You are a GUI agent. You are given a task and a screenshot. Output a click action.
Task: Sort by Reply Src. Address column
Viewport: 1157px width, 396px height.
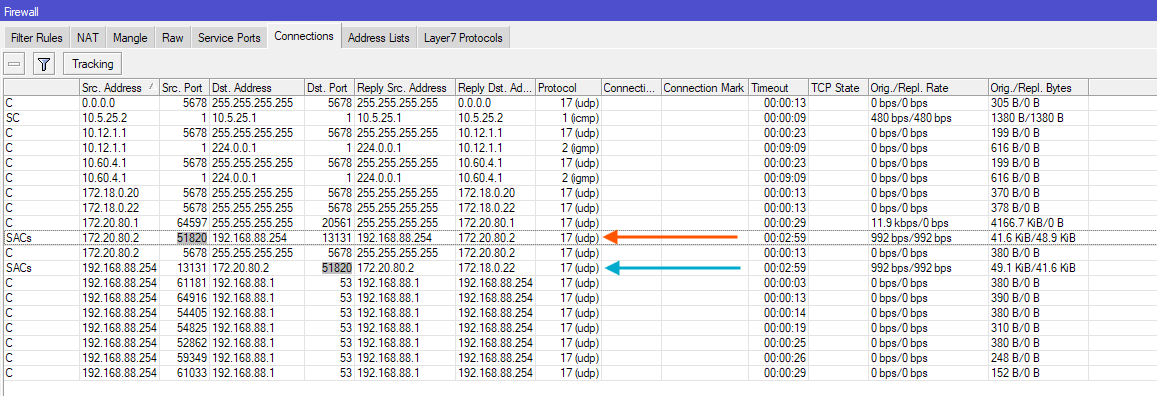405,88
